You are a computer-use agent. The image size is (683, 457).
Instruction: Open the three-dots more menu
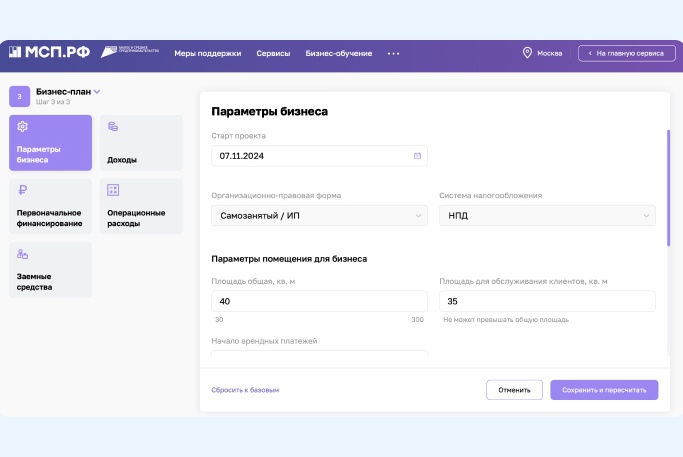(393, 53)
